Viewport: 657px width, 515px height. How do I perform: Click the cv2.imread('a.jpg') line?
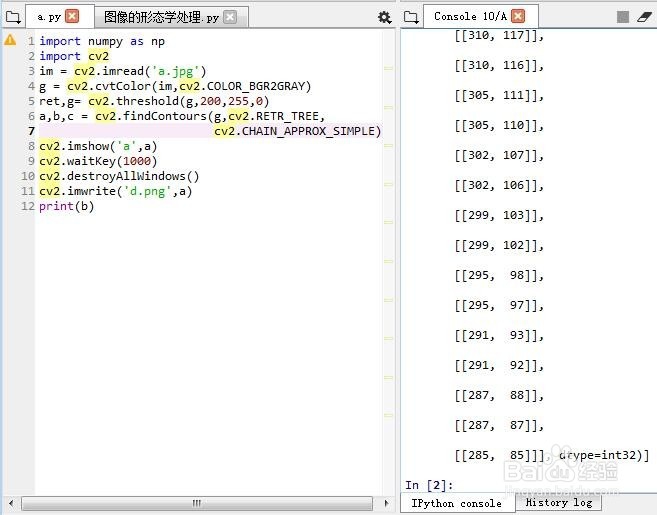tap(123, 71)
